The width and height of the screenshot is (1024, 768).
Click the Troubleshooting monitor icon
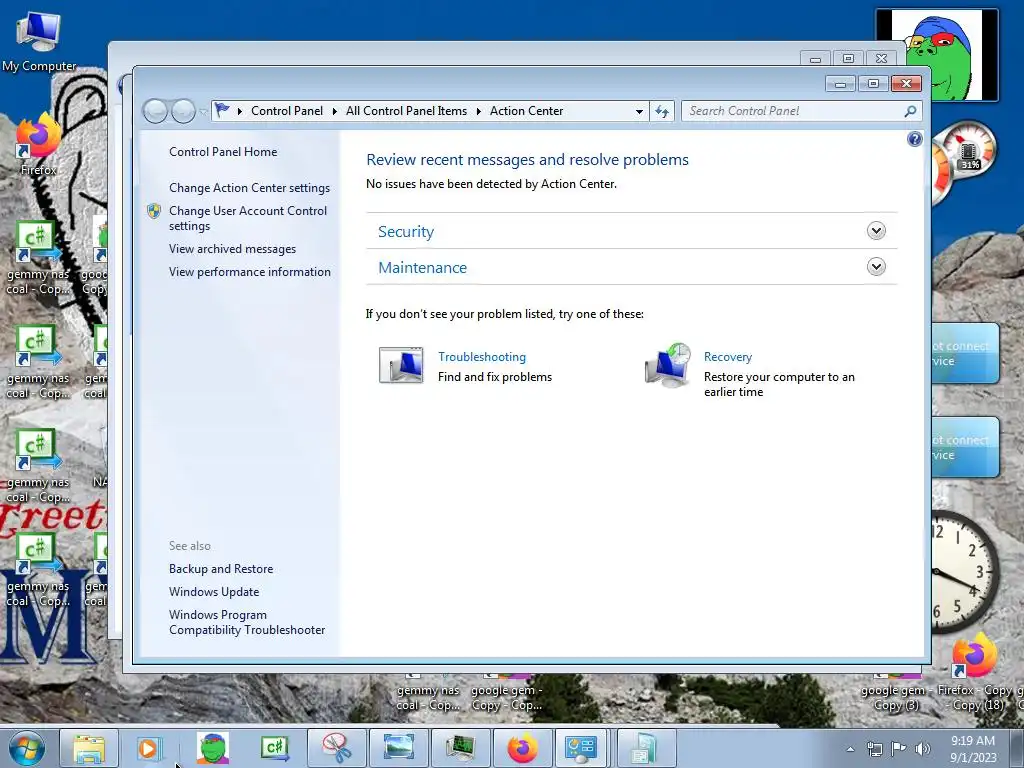tap(401, 365)
